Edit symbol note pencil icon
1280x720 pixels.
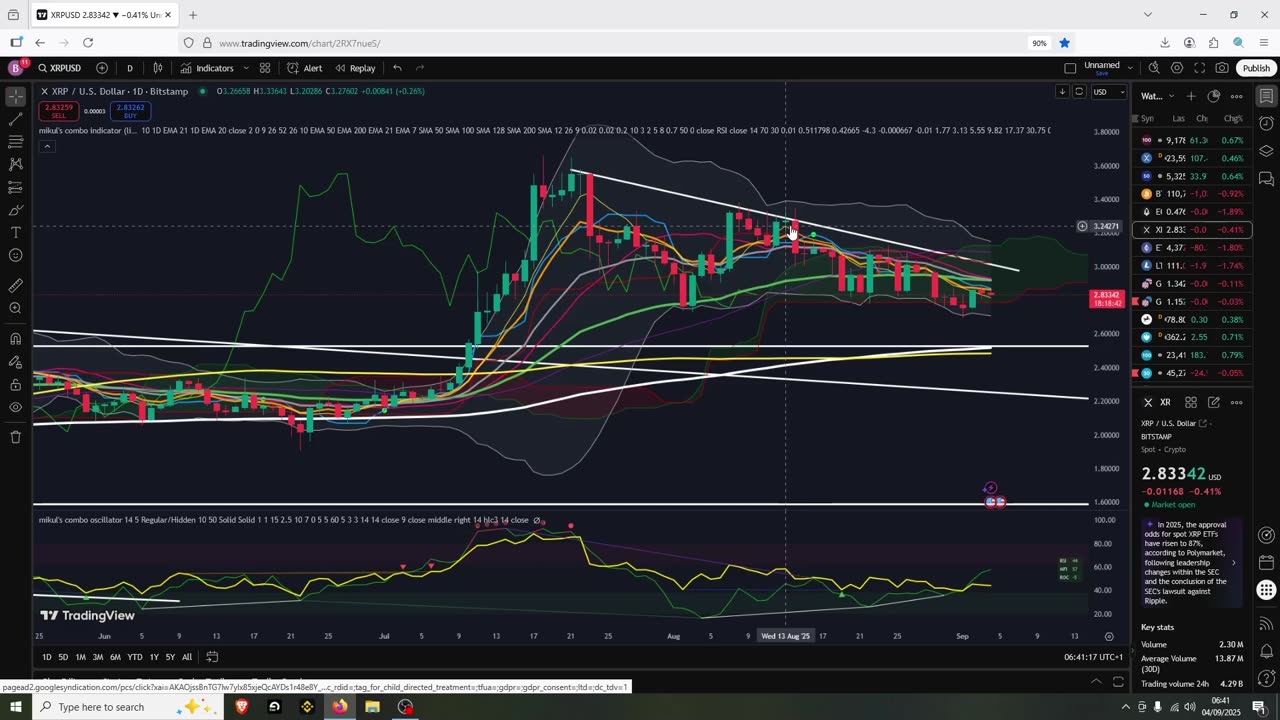pyautogui.click(x=1214, y=402)
